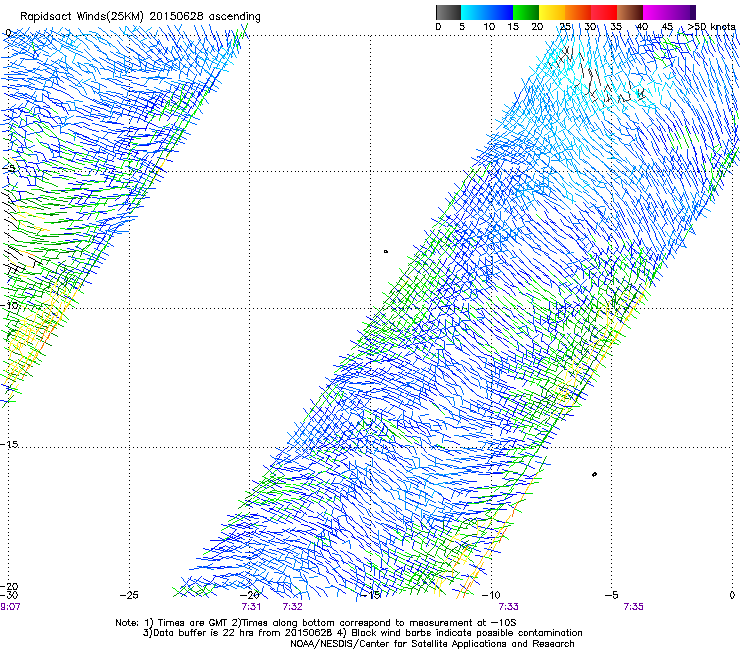This screenshot has width=740, height=650.
Task: Click the '0' legend scale label
Action: pos(438,27)
